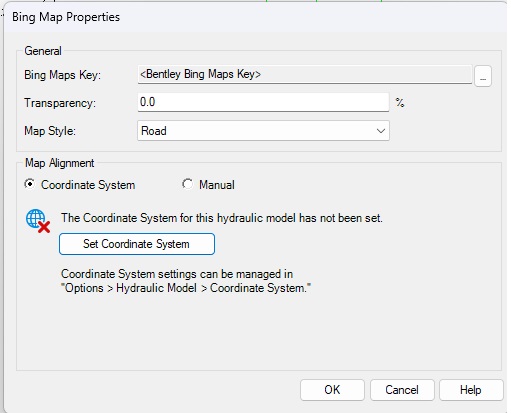511x413 pixels.
Task: Click the ellipsis button beside Bing Maps Key
Action: (x=483, y=76)
